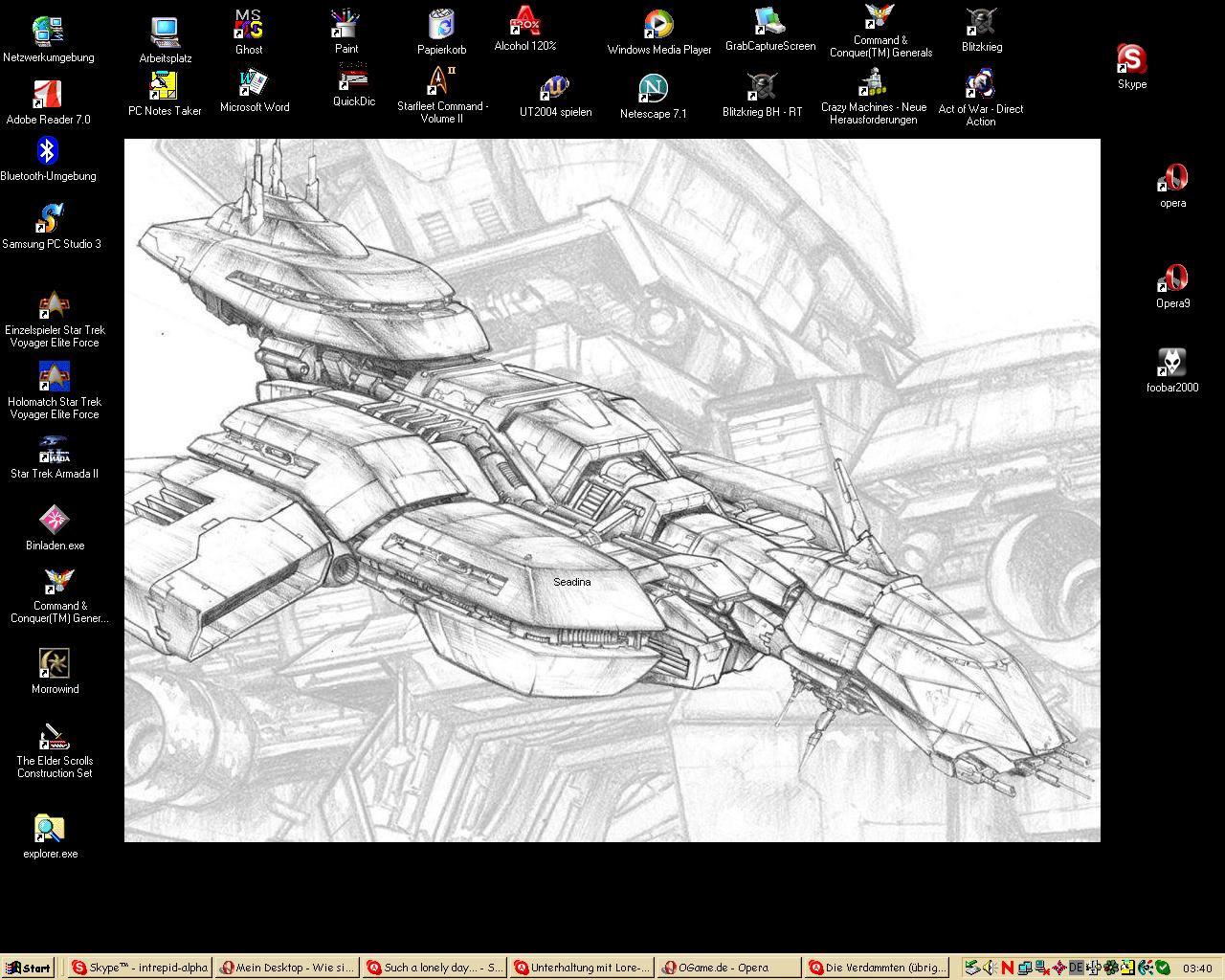Click the Seadina label on the wallpaper
This screenshot has height=980, width=1225.
571,582
